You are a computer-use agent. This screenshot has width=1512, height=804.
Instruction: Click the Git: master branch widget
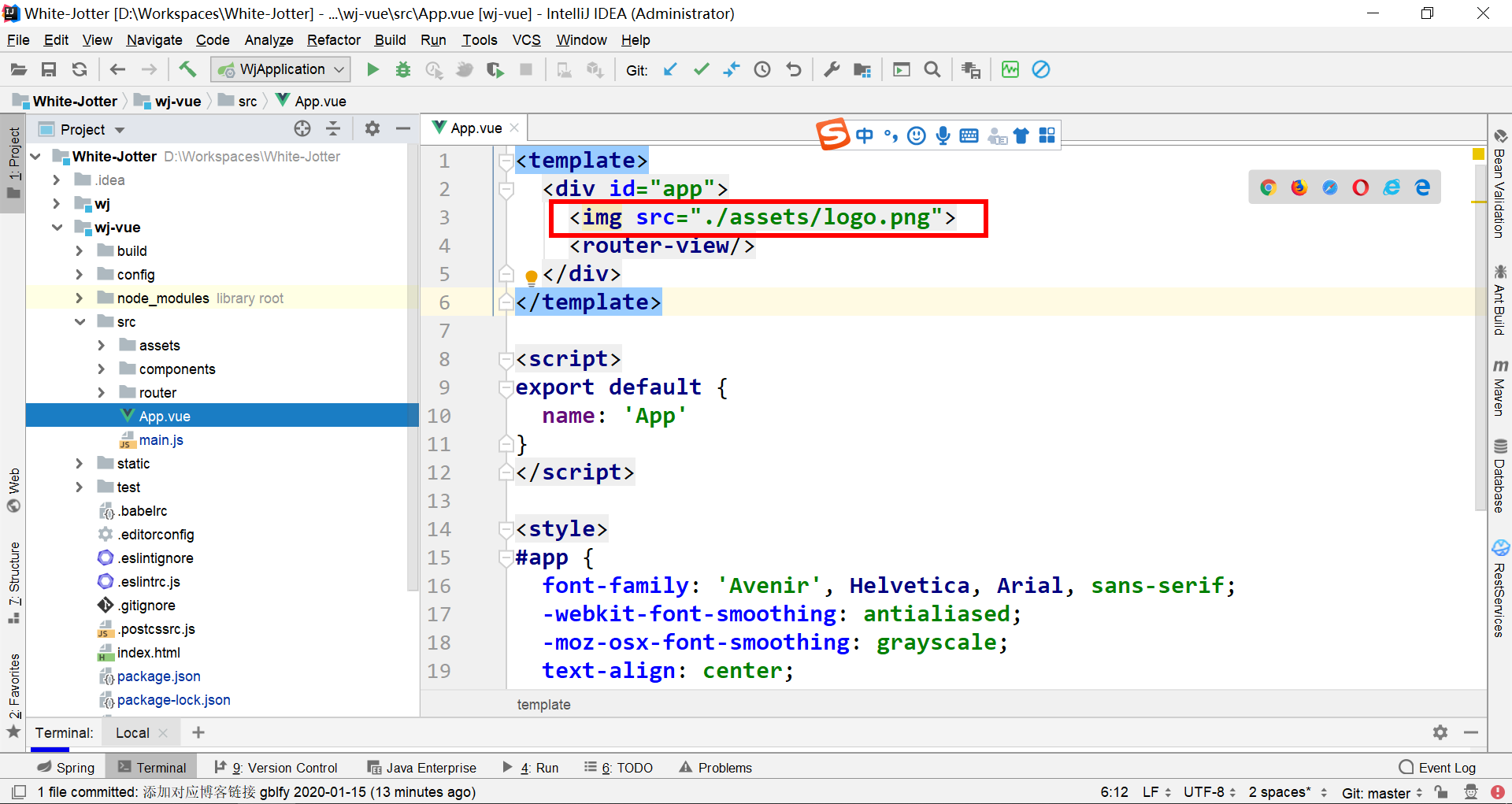(x=1383, y=792)
